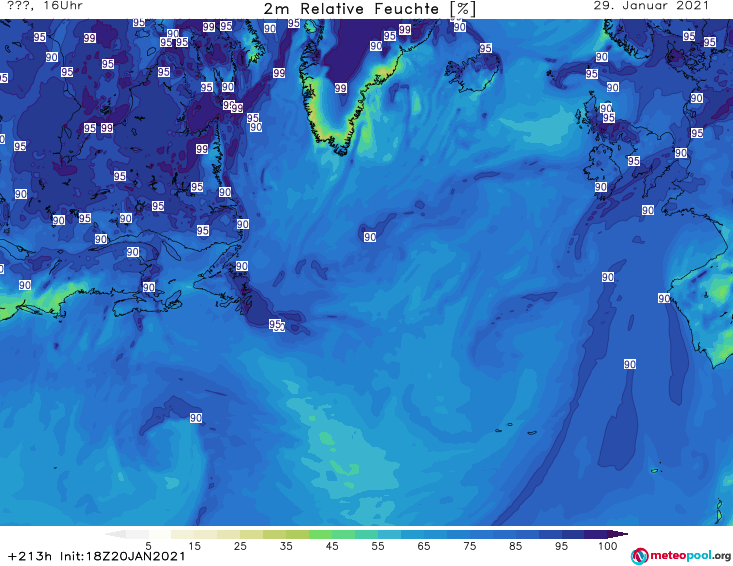Click the 95 label just north of Iceland

pyautogui.click(x=485, y=48)
